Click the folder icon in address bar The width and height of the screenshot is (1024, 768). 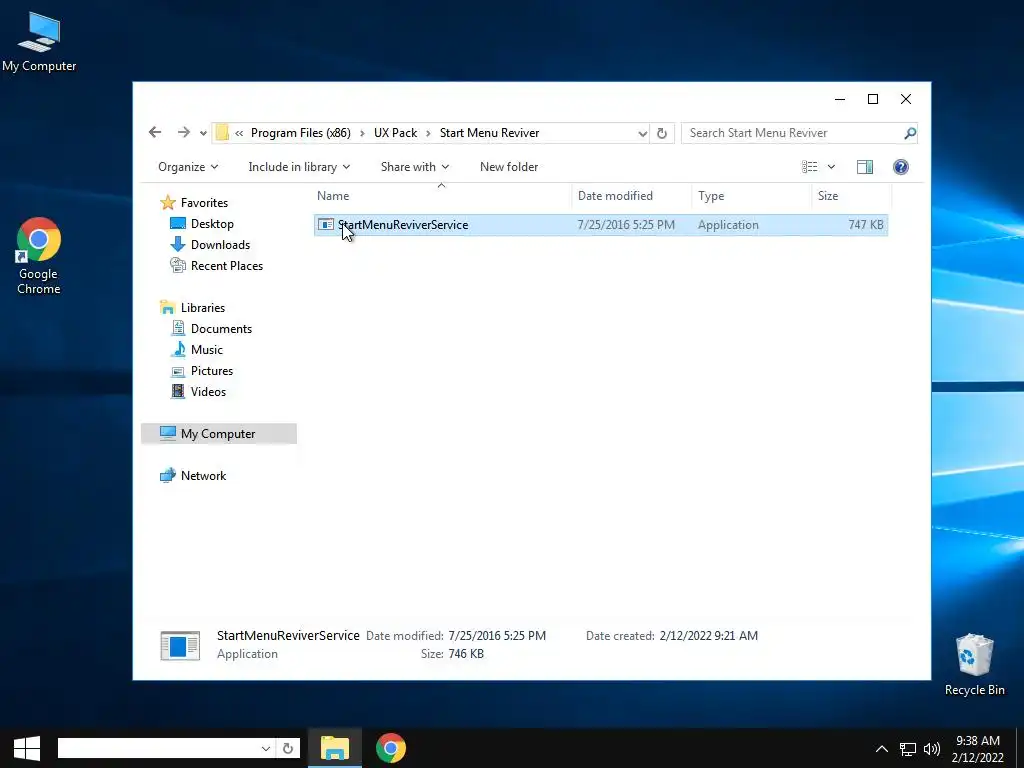point(222,133)
